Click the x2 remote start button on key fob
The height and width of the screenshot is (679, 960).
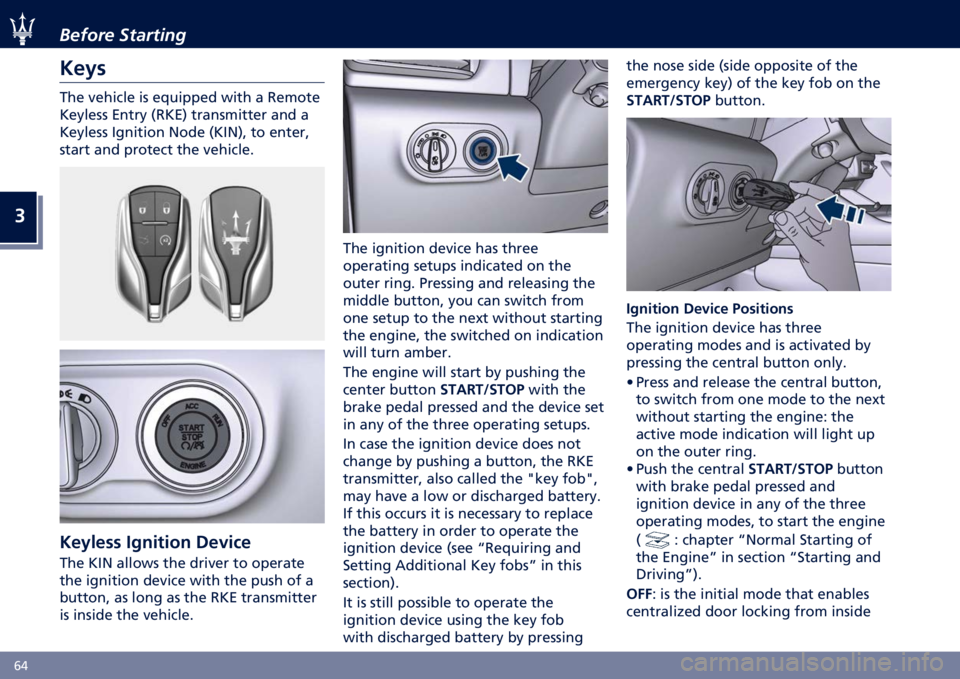165,240
